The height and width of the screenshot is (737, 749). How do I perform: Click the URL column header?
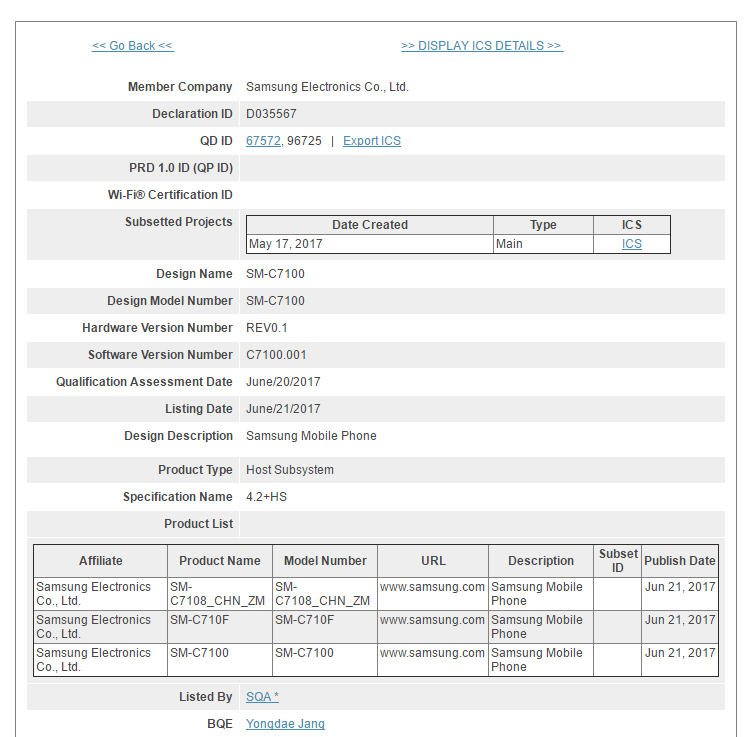click(x=433, y=561)
